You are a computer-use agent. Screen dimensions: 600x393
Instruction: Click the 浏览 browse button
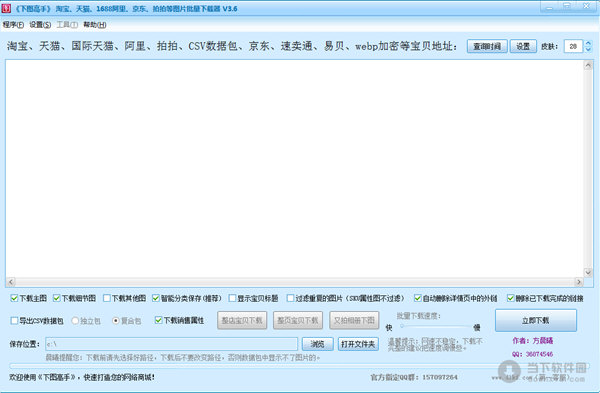(x=318, y=344)
